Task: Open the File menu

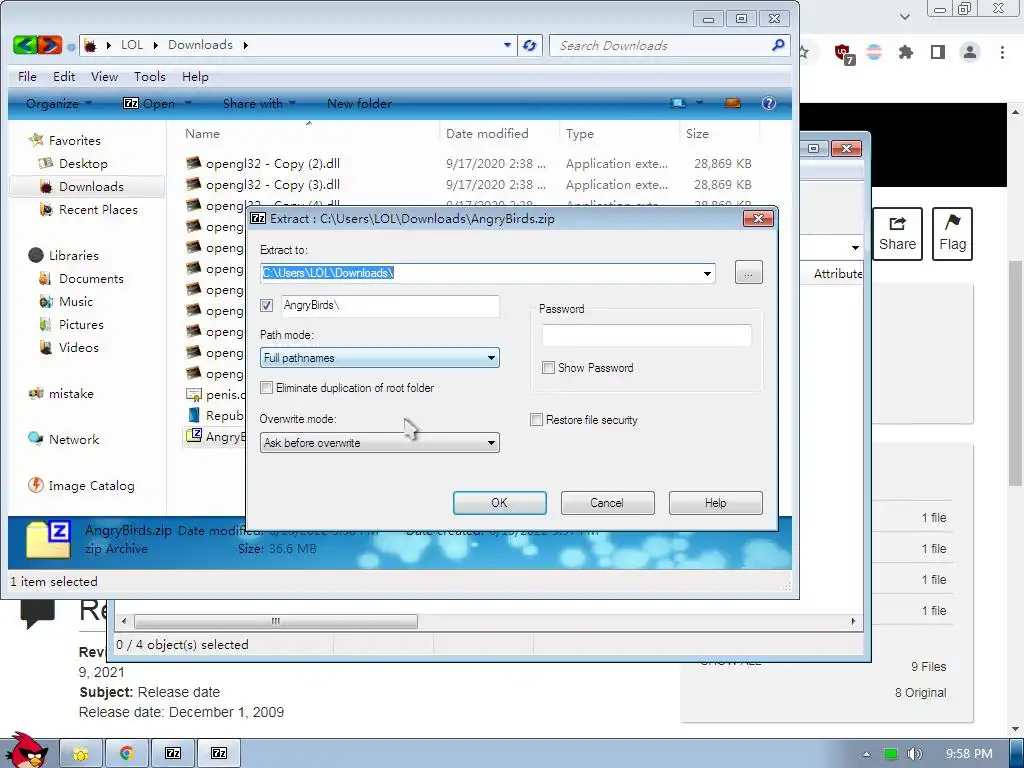Action: tap(27, 76)
